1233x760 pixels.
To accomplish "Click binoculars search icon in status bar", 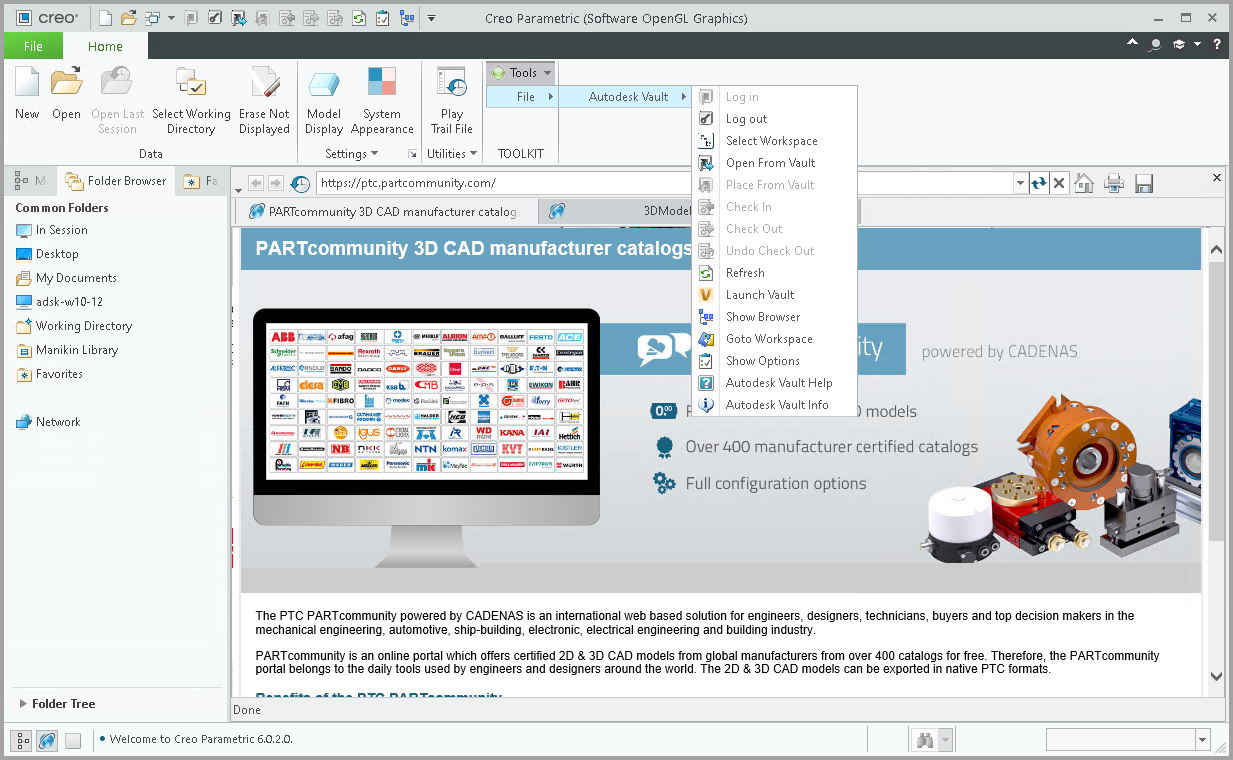I will click(925, 740).
